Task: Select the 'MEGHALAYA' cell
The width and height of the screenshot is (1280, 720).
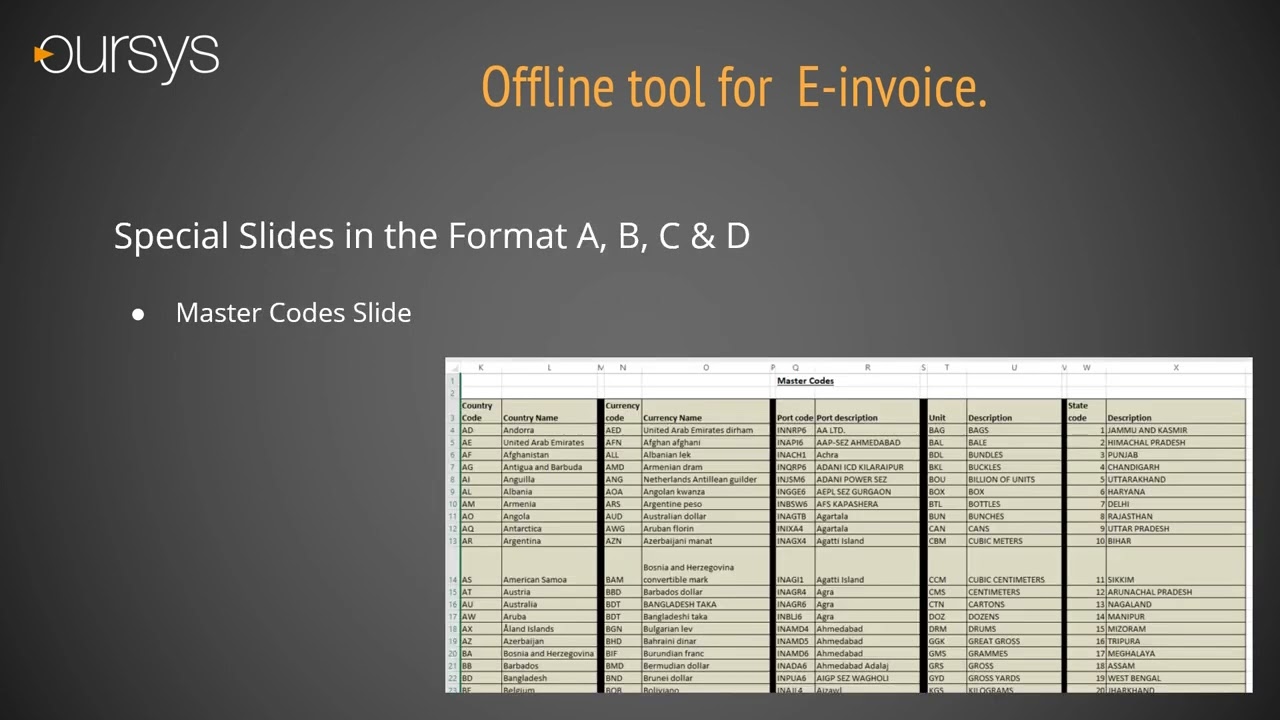Action: [x=1176, y=654]
